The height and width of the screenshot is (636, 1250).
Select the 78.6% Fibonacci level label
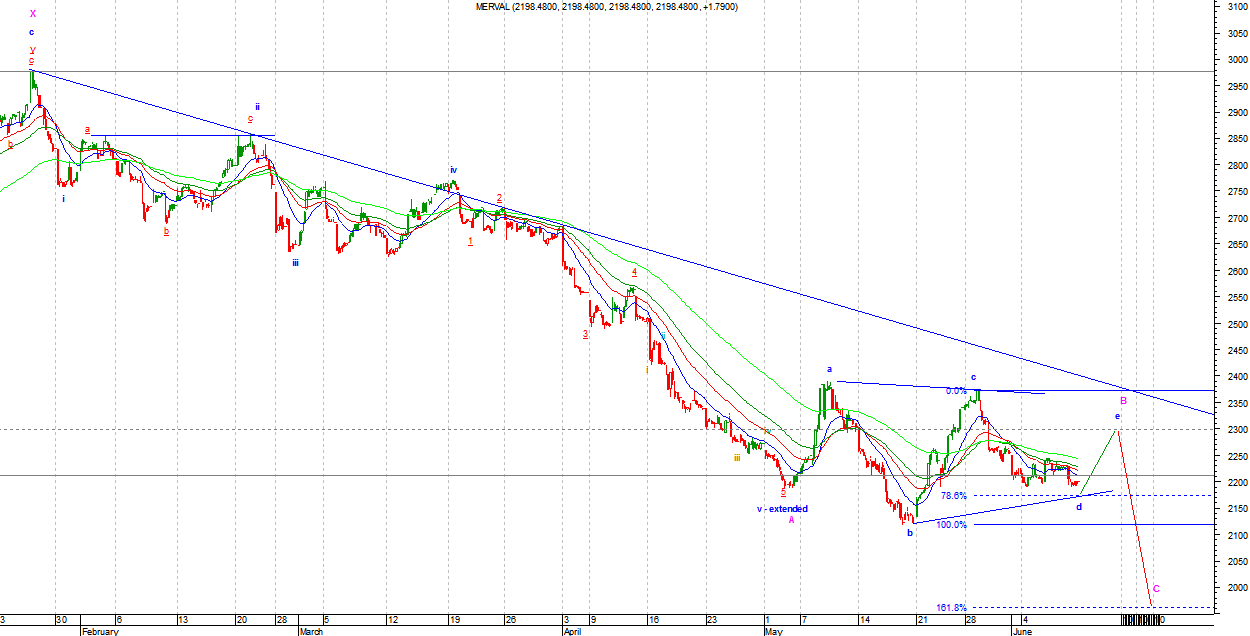[954, 496]
